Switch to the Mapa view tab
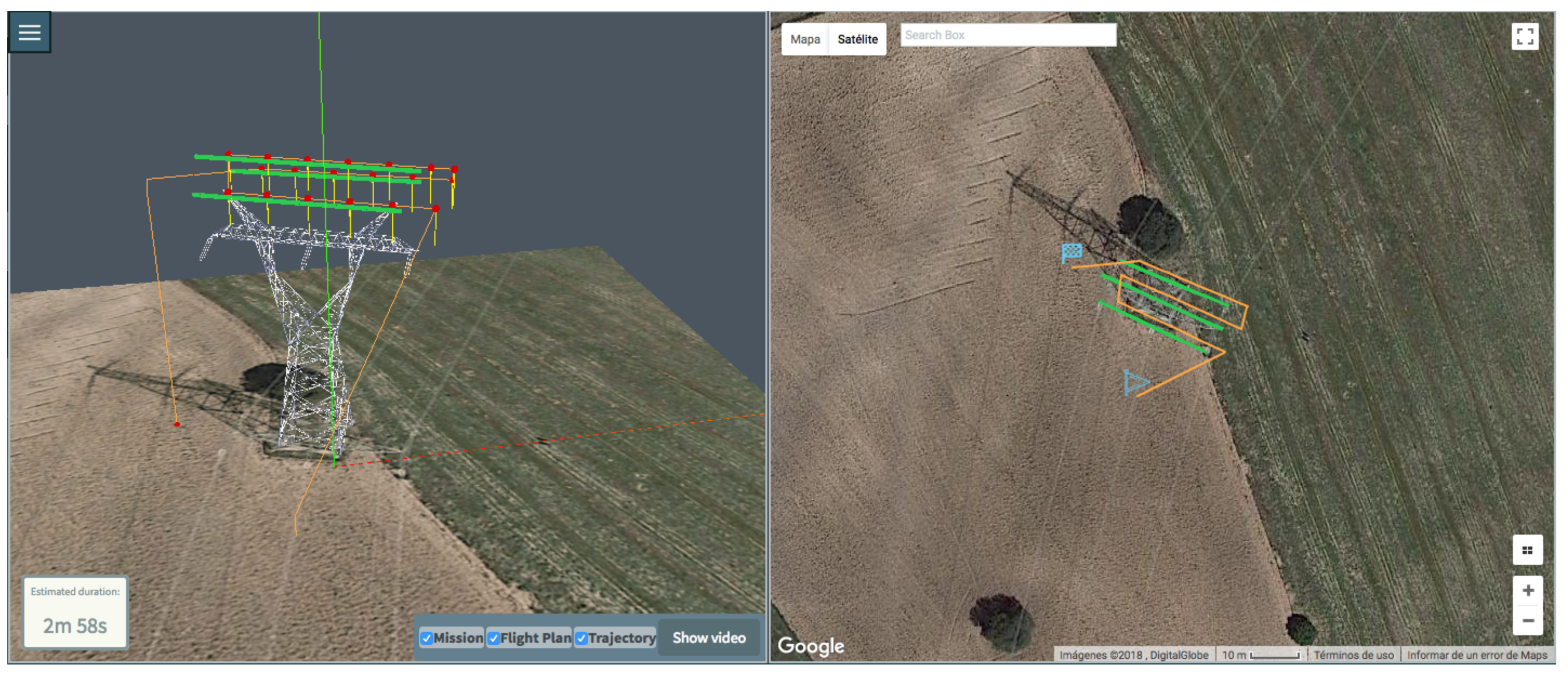Screen dimensions: 1568x674 (805, 40)
